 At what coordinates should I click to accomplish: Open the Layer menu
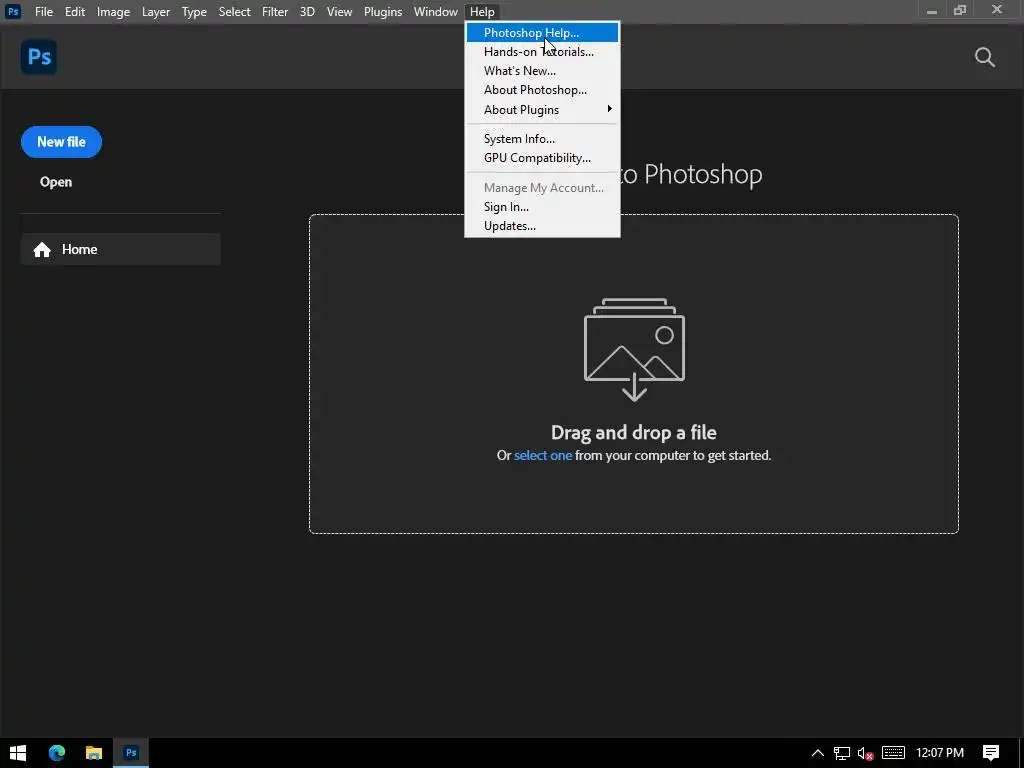(x=155, y=12)
